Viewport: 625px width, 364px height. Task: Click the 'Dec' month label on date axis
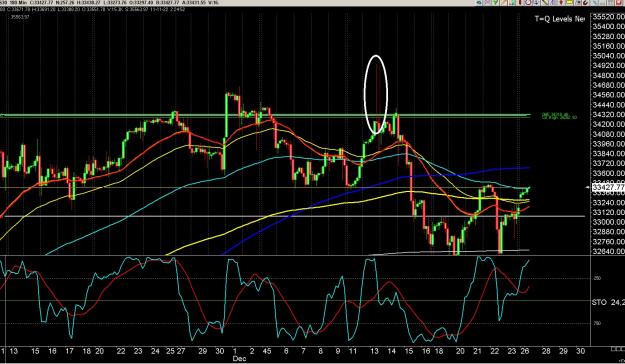[x=239, y=358]
